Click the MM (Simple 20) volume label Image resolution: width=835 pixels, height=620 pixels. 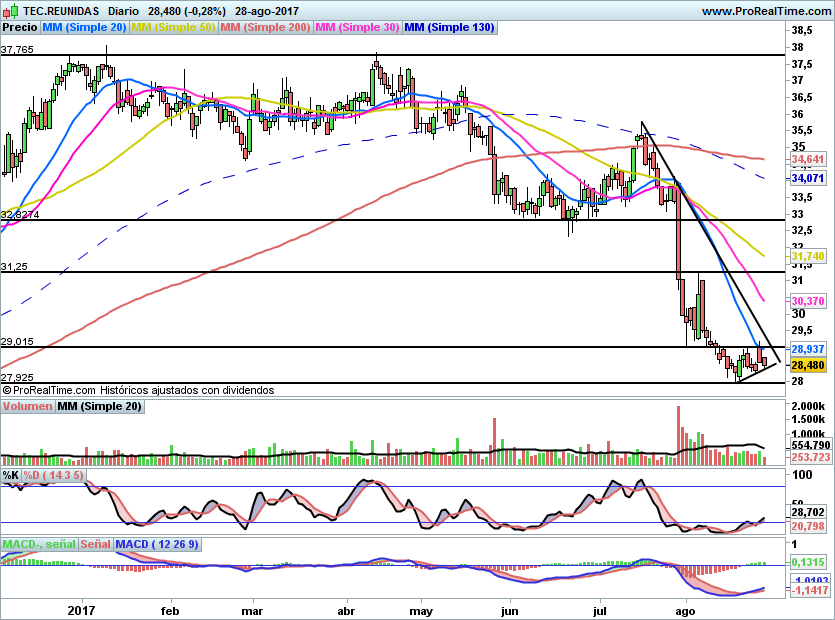click(99, 407)
